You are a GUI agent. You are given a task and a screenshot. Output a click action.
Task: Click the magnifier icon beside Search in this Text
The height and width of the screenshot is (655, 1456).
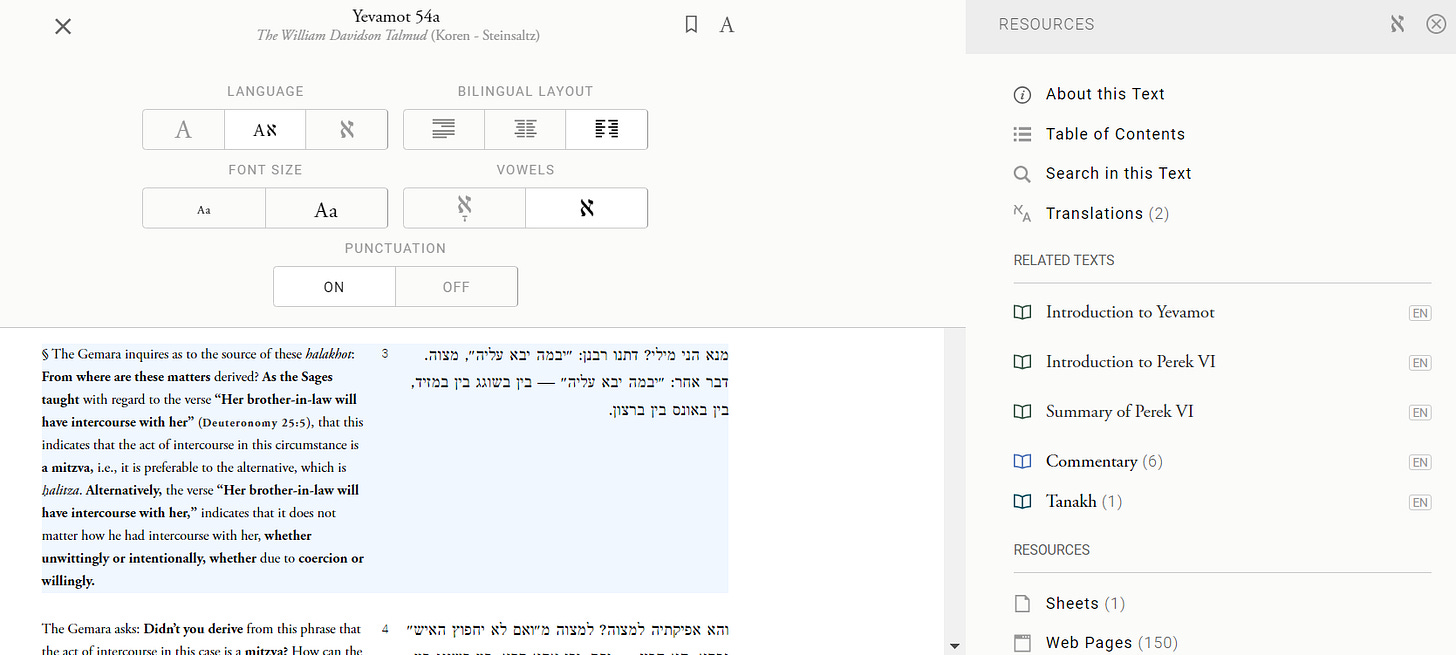[1022, 174]
